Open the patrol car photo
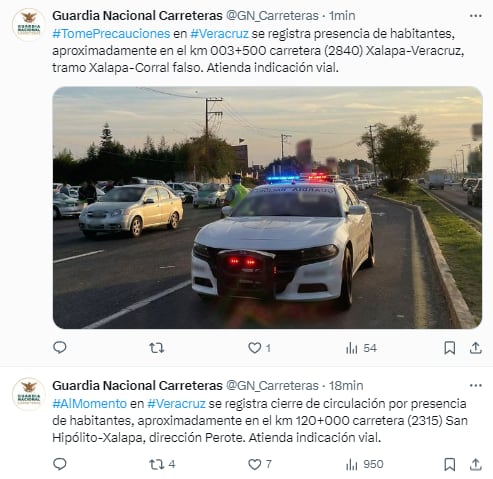This screenshot has width=493, height=479. (x=267, y=207)
